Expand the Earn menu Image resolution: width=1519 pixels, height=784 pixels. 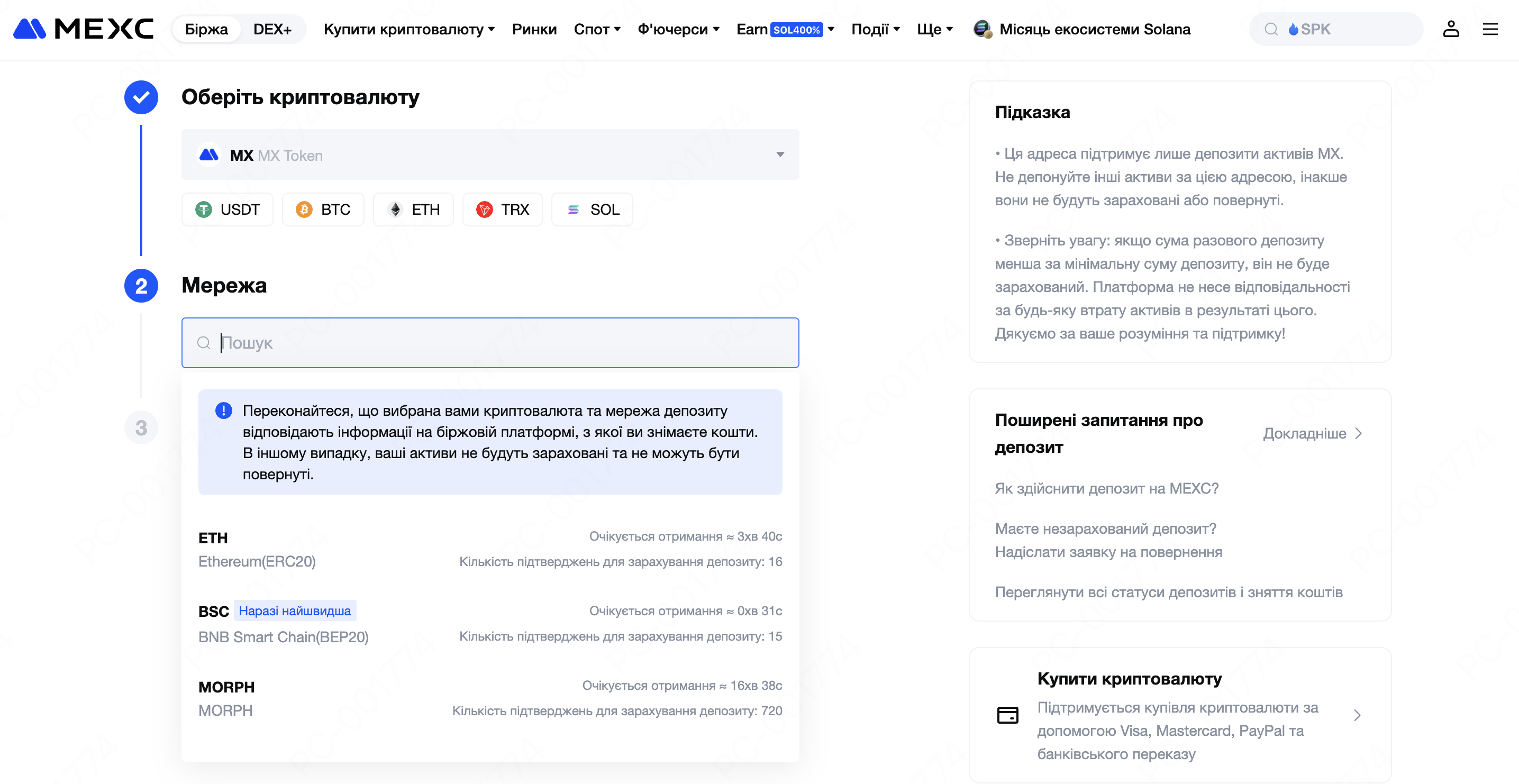(x=785, y=29)
